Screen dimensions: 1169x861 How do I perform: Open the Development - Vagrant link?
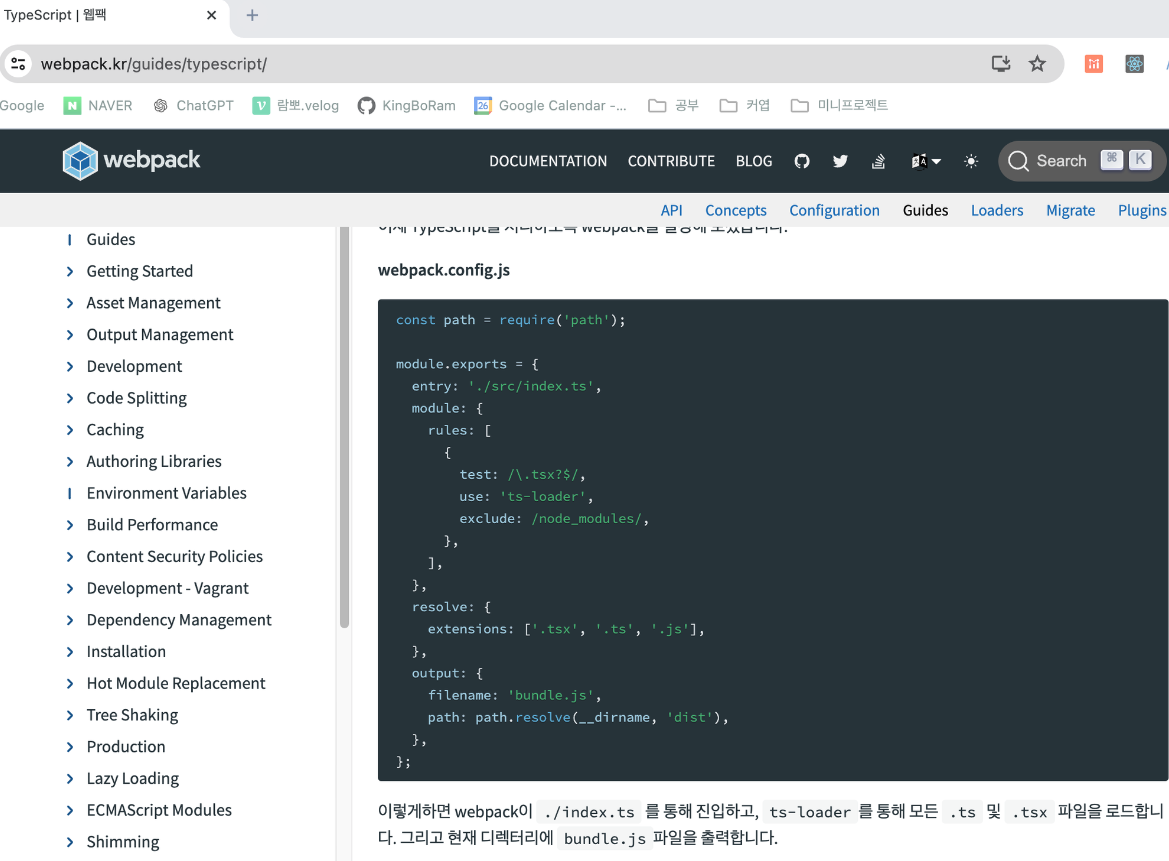coord(167,588)
